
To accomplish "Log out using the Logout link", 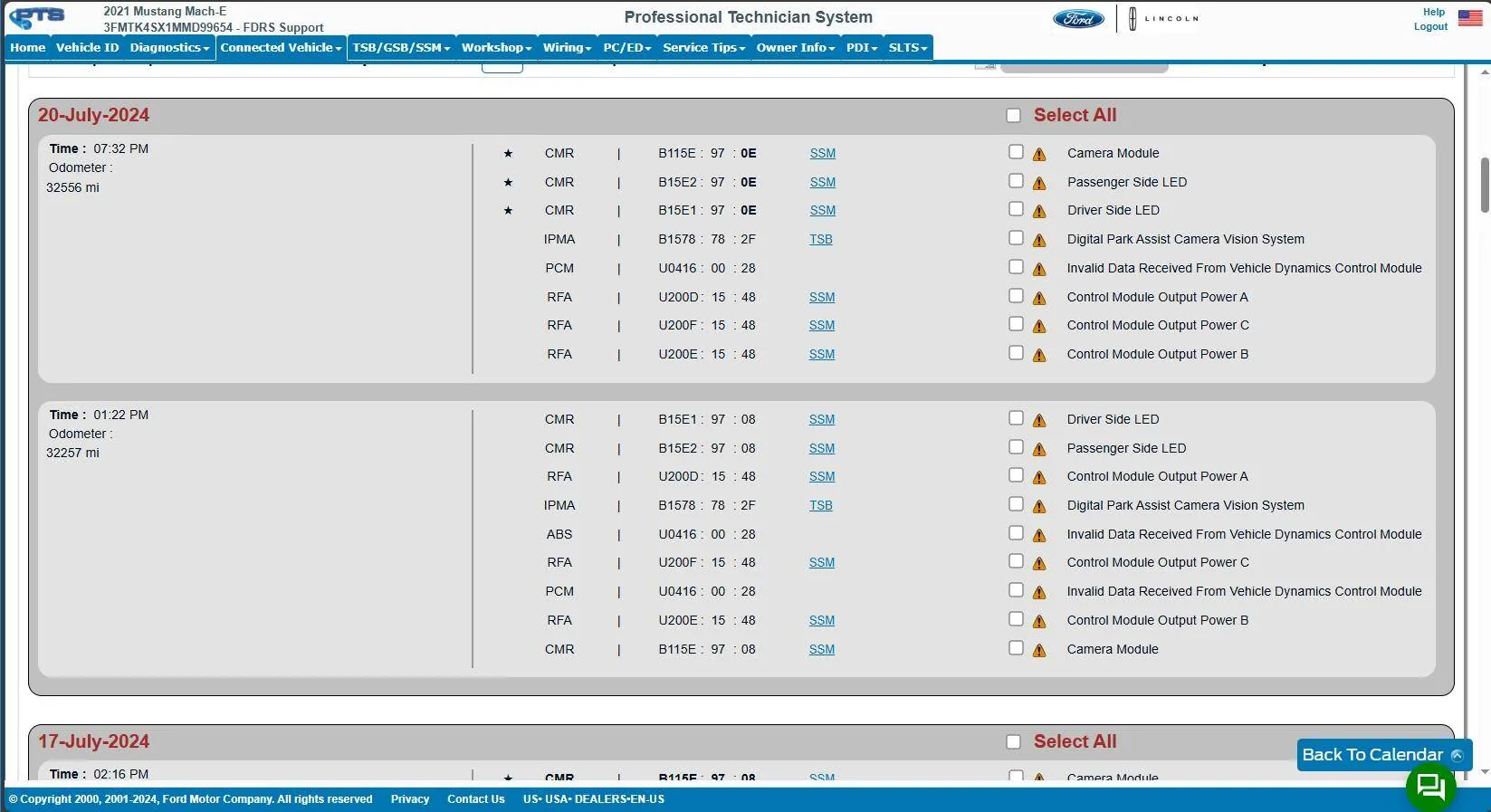I will [x=1430, y=26].
